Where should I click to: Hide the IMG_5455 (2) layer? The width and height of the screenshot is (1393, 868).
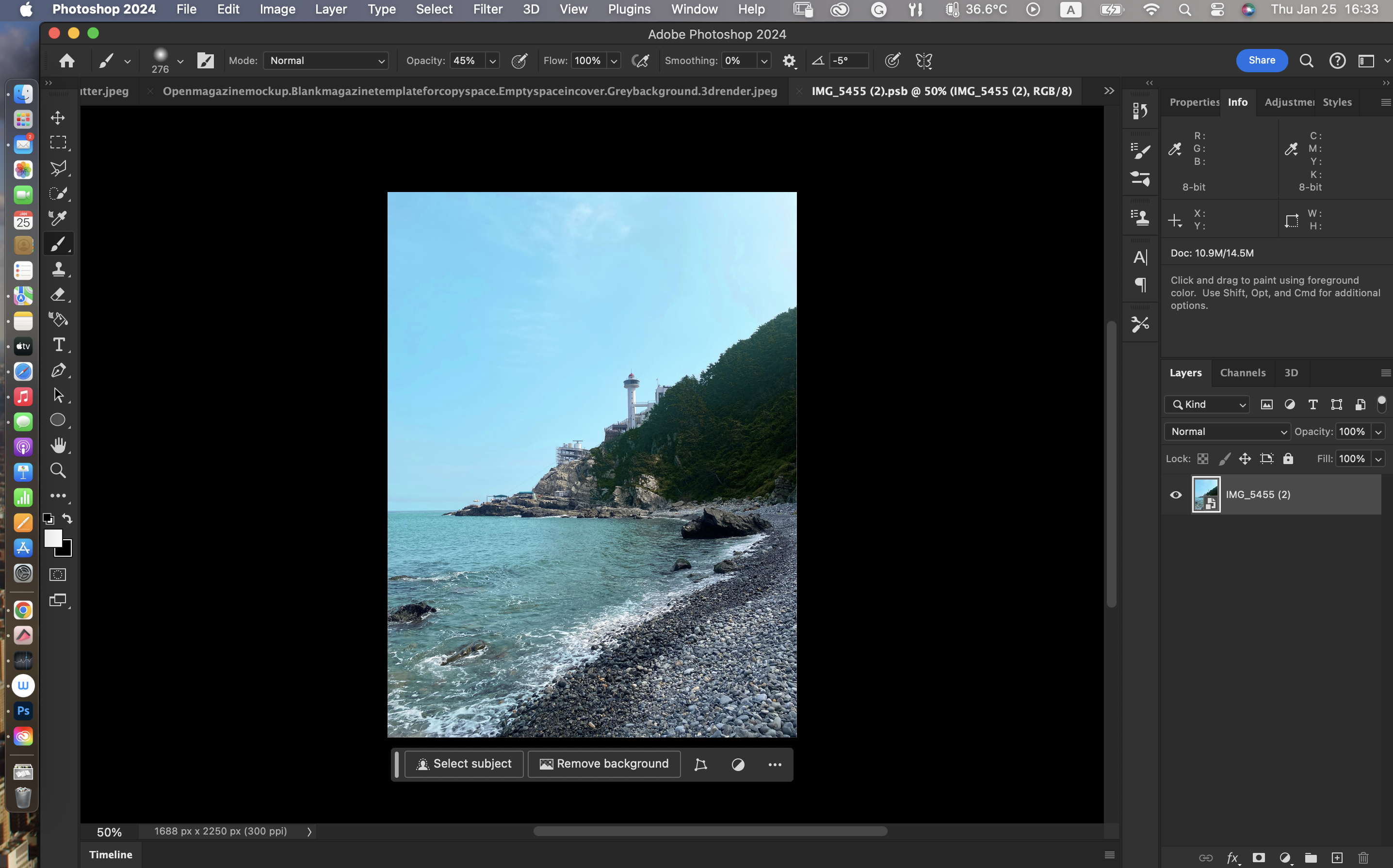coord(1175,494)
